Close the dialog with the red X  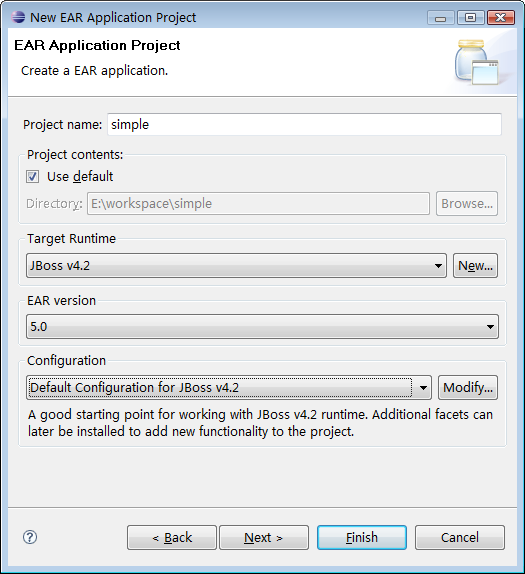(501, 18)
